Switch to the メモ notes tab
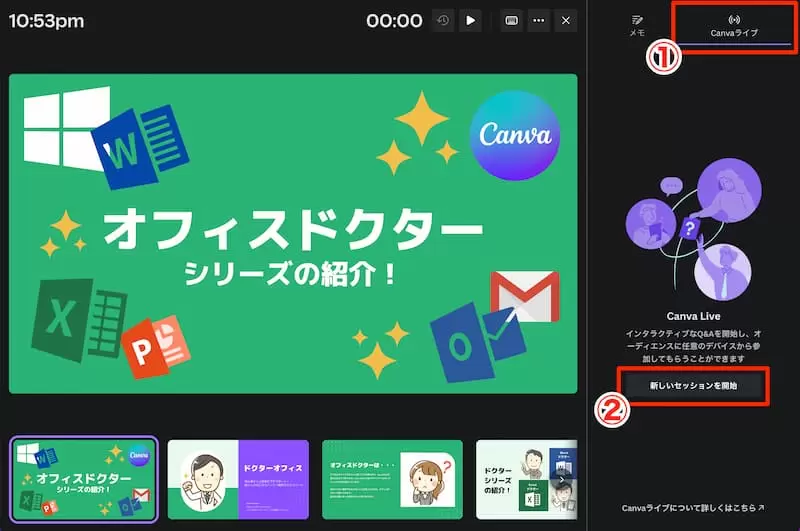Screen dimensions: 800x531 (637, 26)
